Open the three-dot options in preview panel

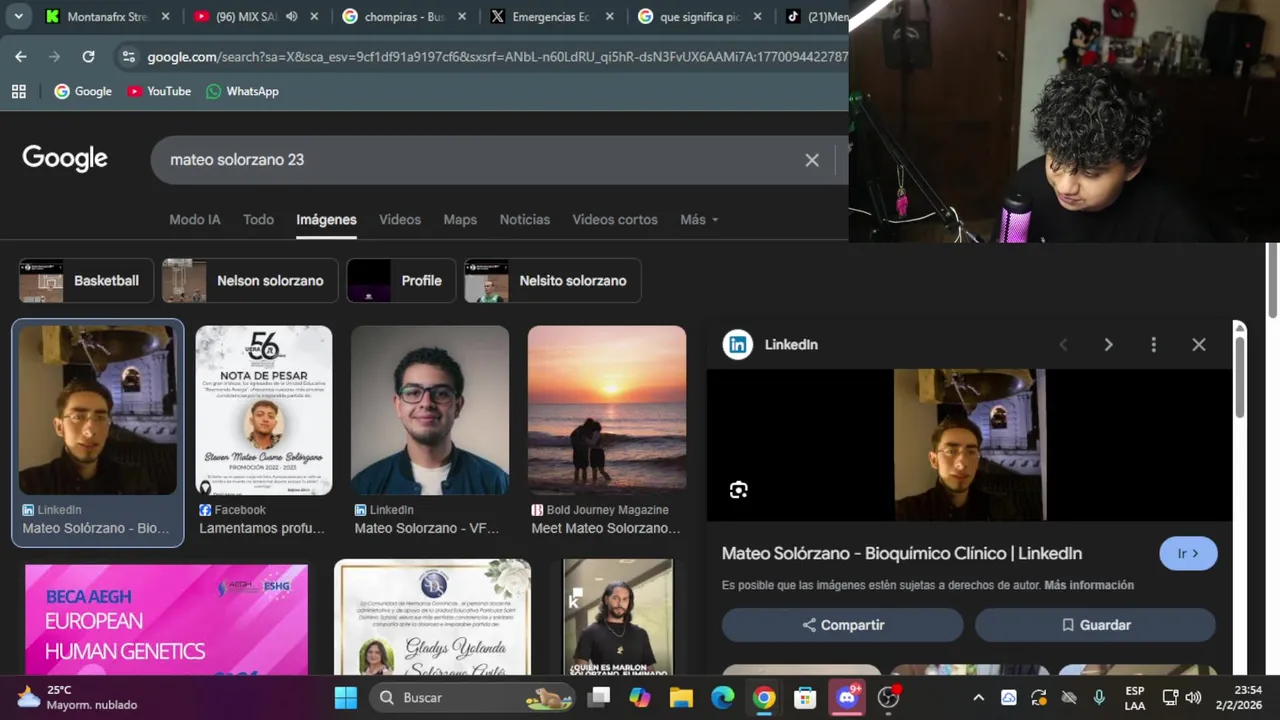(1153, 345)
